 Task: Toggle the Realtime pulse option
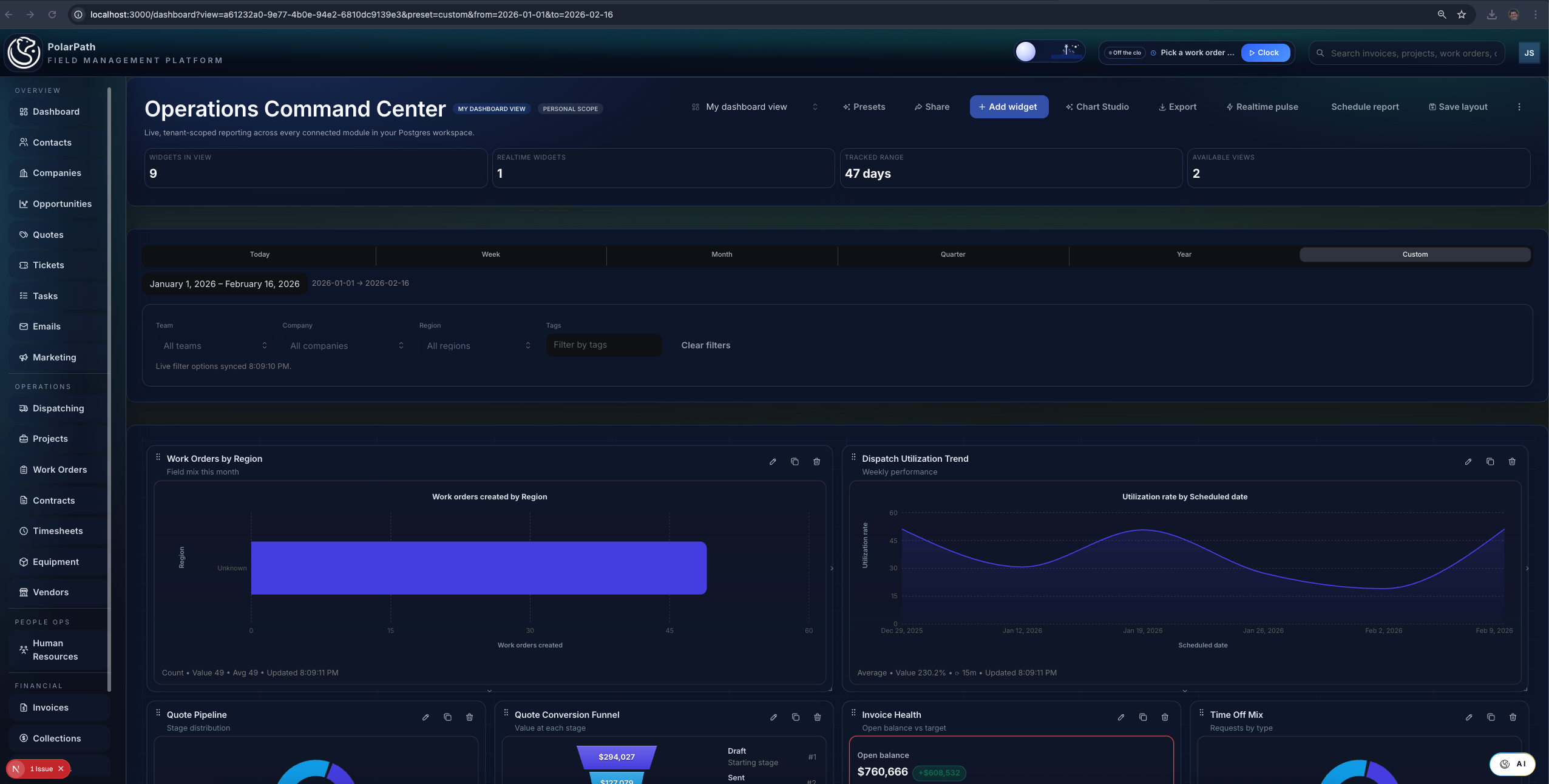(1262, 107)
